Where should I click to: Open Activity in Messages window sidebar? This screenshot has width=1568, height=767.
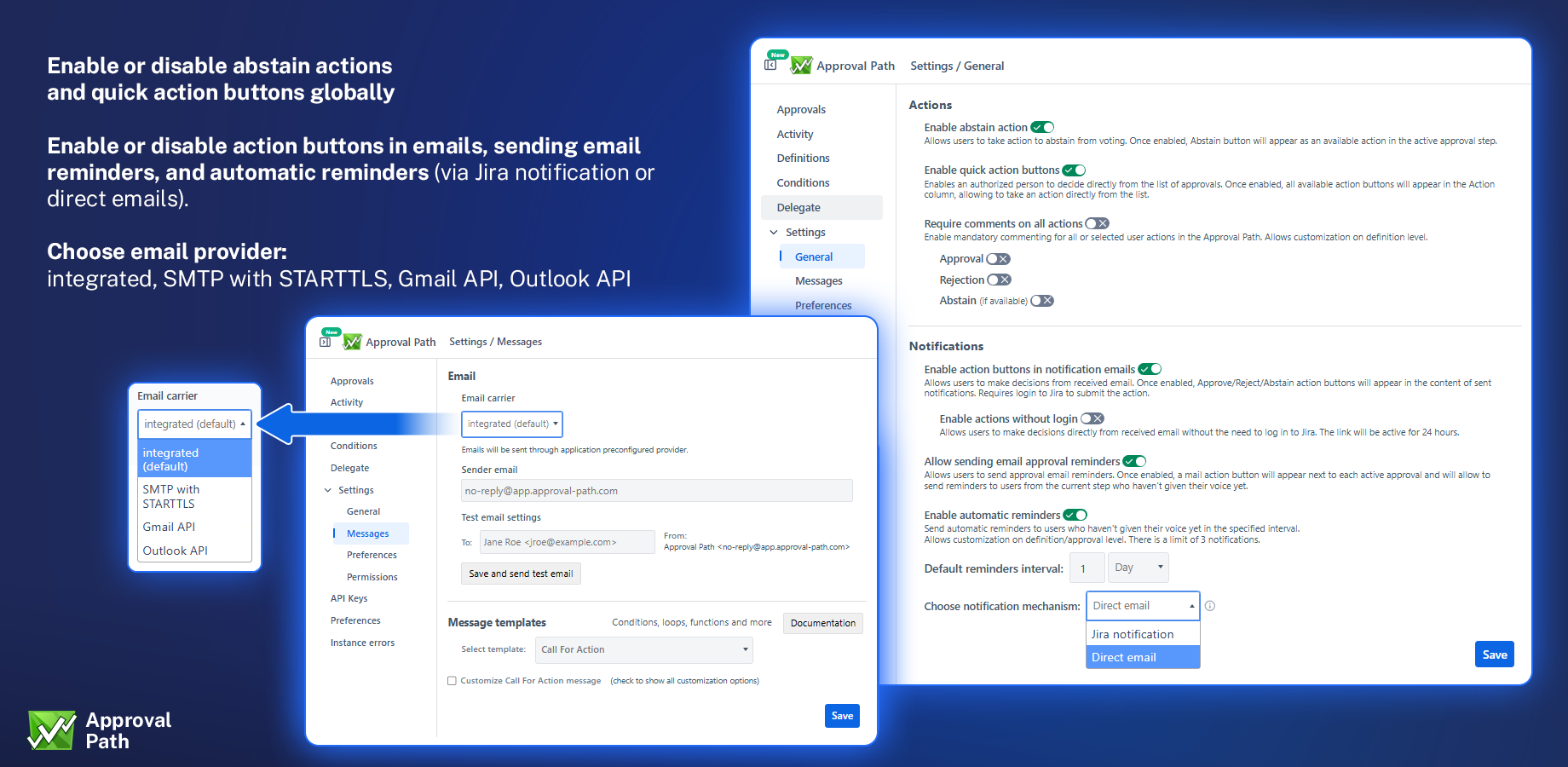click(347, 402)
